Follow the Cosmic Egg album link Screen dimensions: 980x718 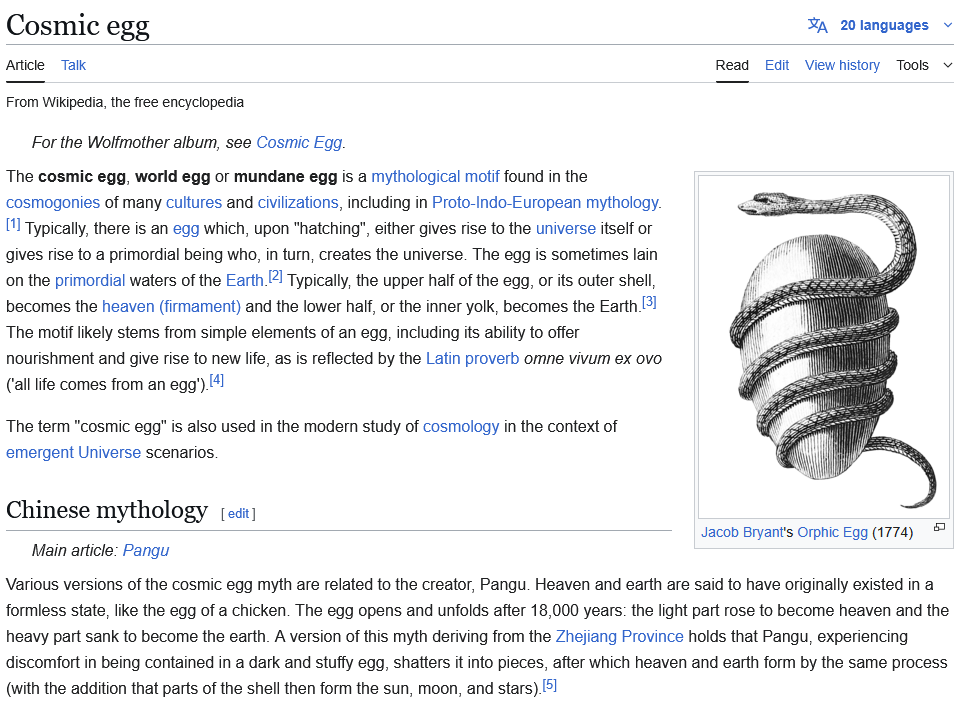(x=299, y=142)
